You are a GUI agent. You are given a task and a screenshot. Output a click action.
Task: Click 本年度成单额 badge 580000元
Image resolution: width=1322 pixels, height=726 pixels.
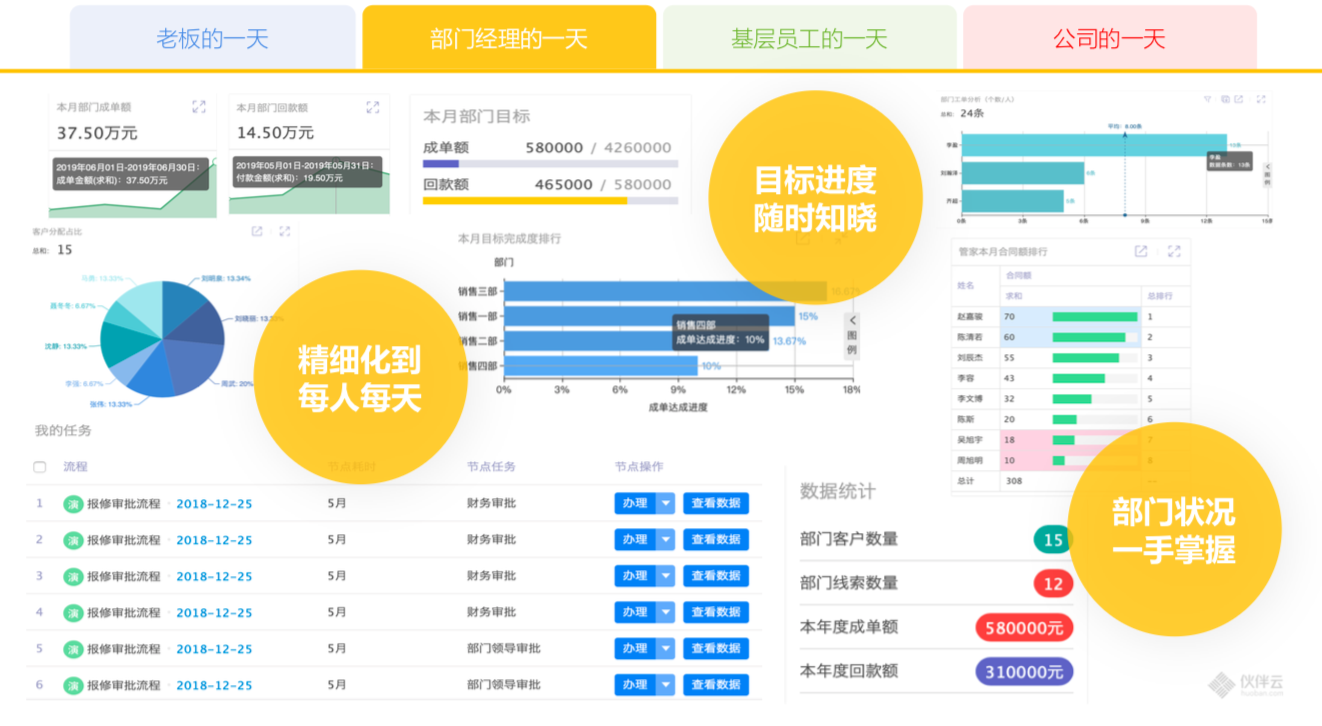tap(1025, 627)
